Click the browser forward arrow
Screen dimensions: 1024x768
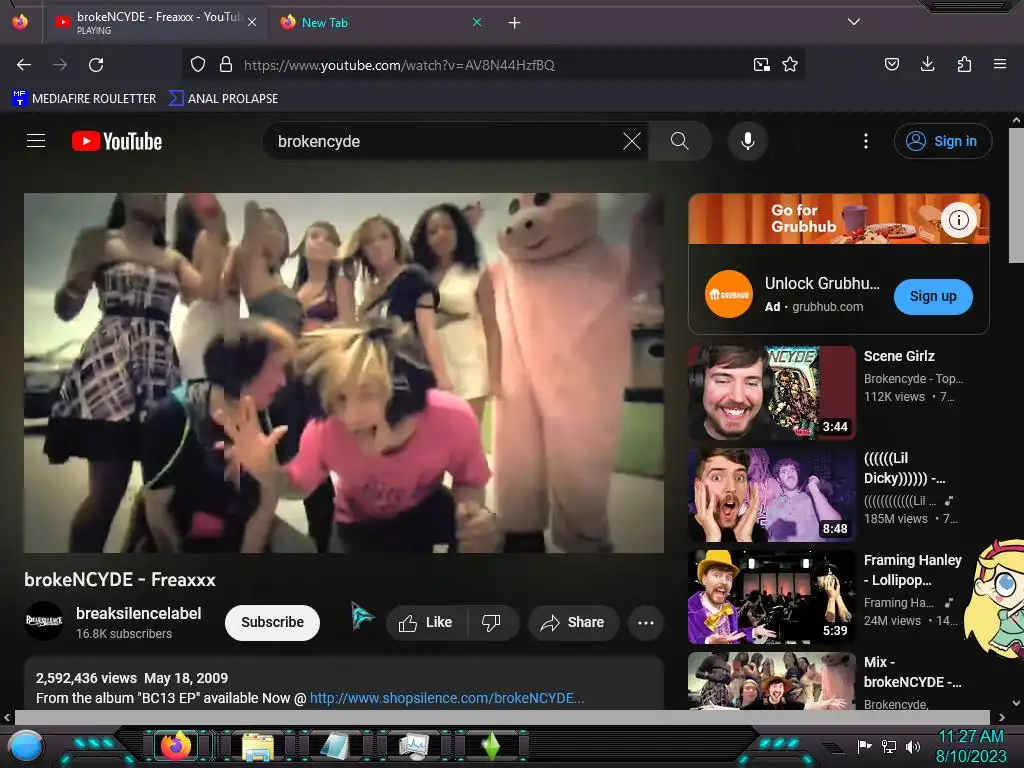59,65
